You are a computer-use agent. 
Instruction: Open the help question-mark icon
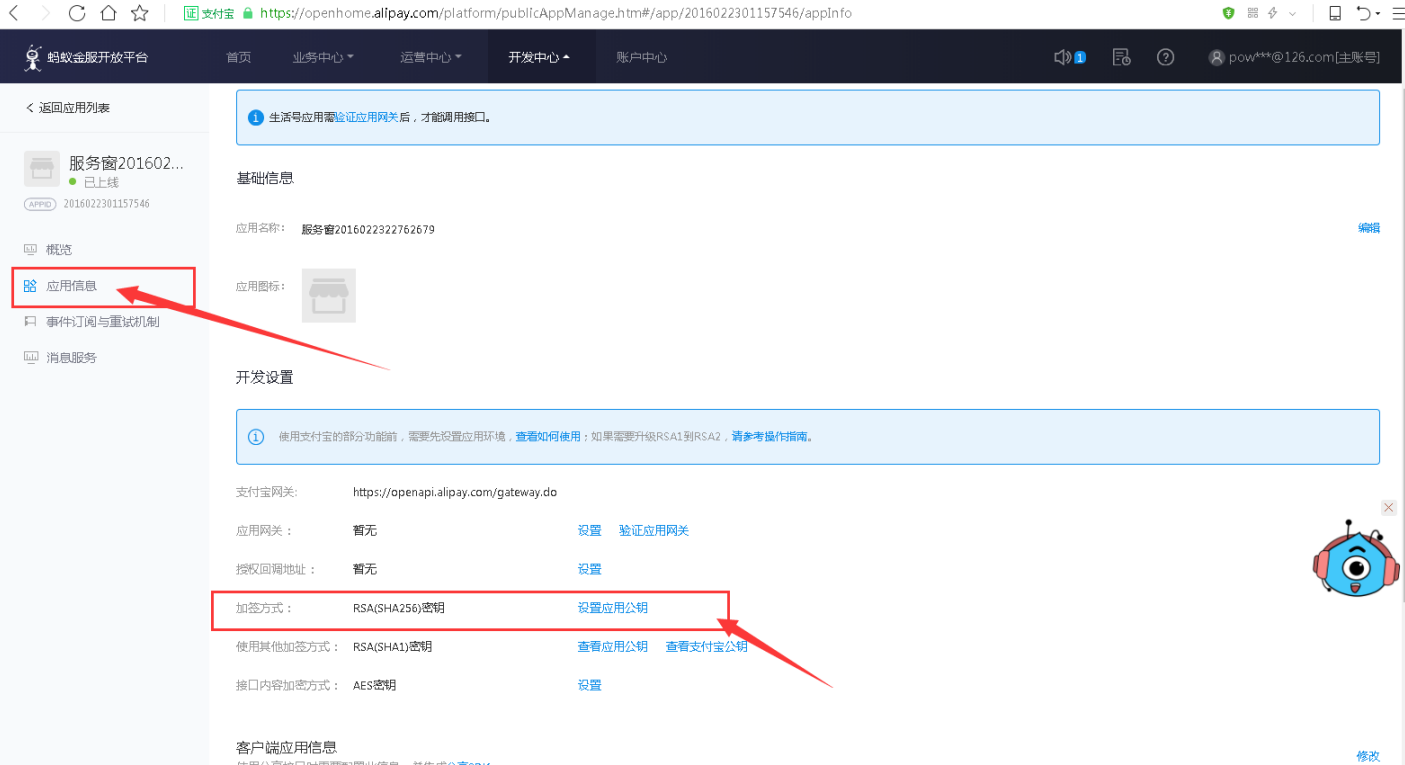pyautogui.click(x=1165, y=57)
